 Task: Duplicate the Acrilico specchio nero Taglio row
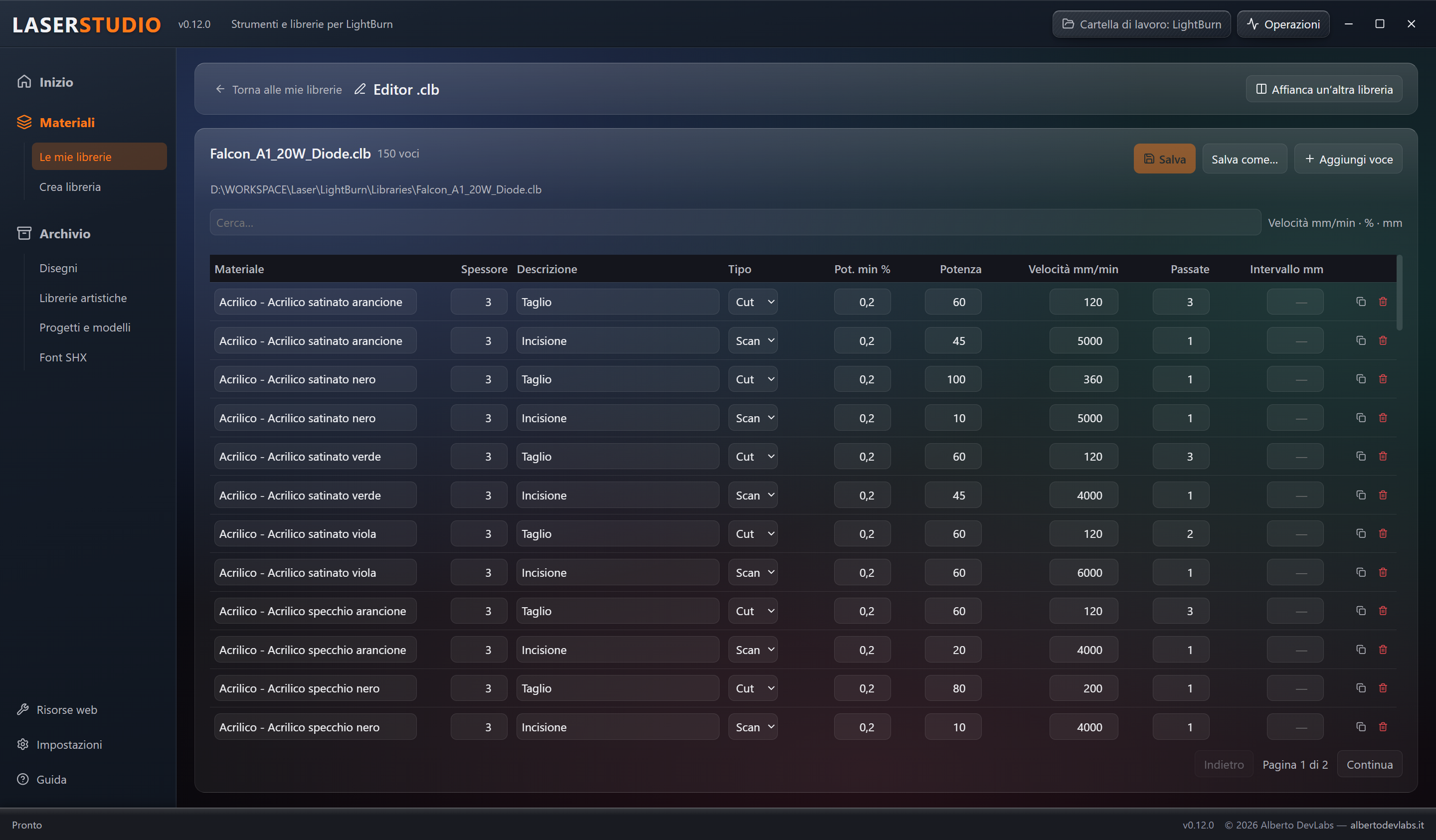click(1361, 688)
